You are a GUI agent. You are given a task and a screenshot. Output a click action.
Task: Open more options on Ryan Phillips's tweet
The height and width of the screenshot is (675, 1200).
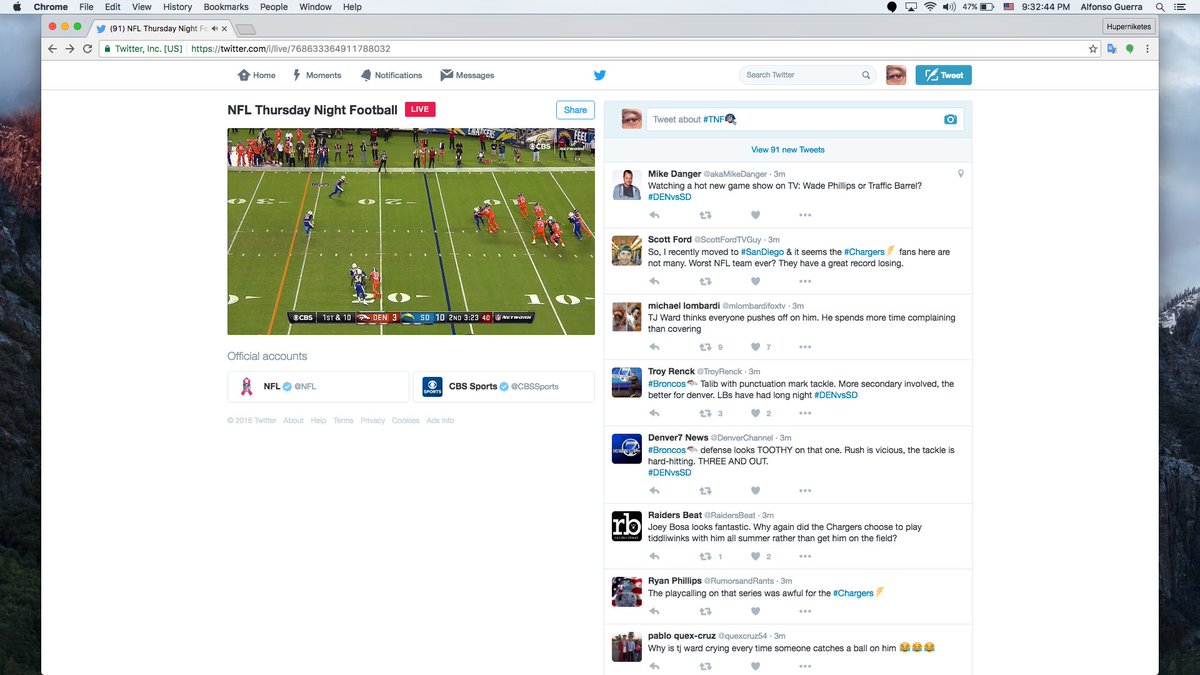click(x=805, y=611)
